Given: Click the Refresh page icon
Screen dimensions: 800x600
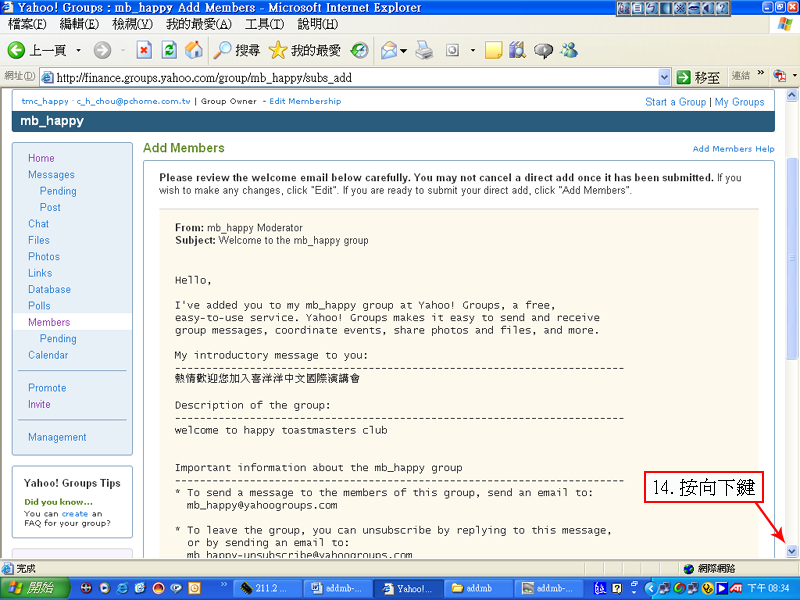Looking at the screenshot, I should click(169, 50).
